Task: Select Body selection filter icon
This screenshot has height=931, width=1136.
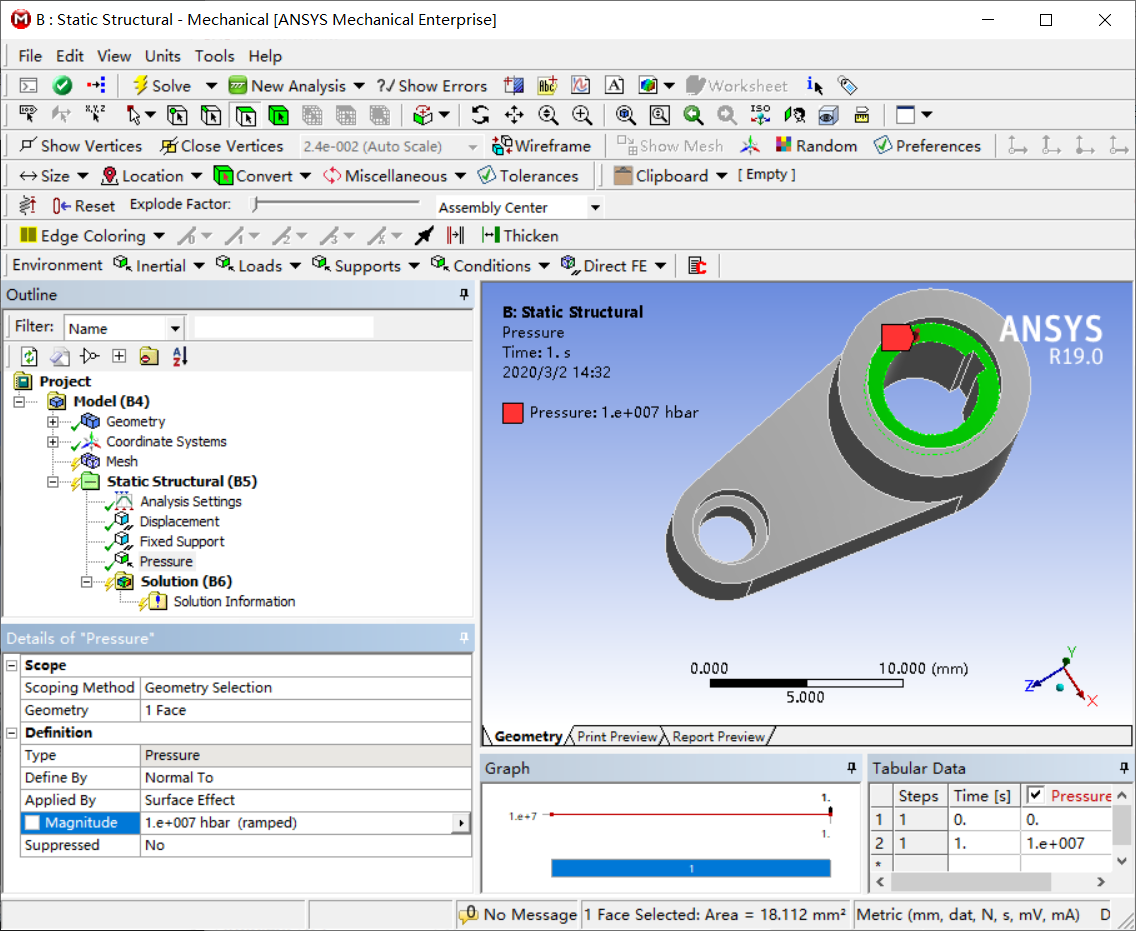Action: coord(279,115)
